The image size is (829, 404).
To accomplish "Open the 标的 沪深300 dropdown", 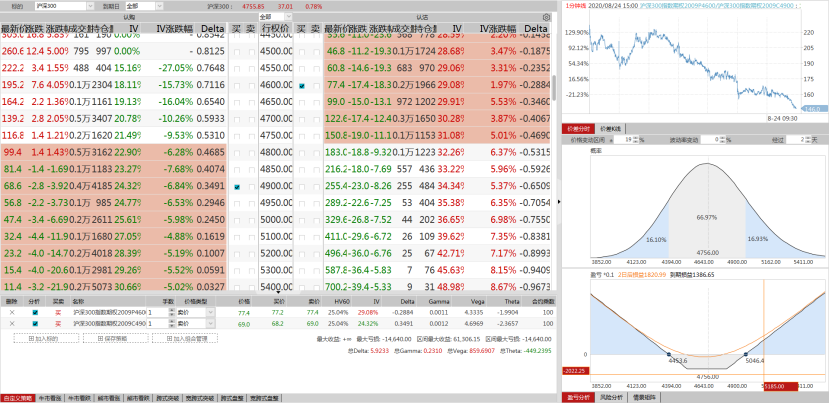I will click(x=64, y=6).
